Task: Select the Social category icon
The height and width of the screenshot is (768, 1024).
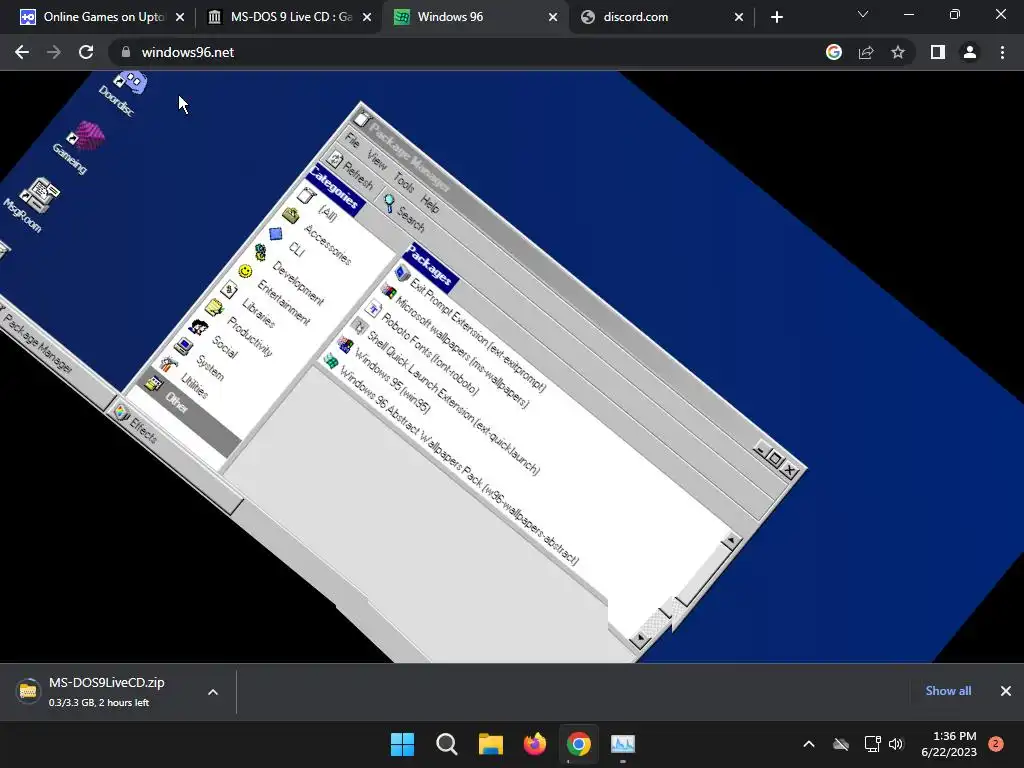Action: (199, 327)
